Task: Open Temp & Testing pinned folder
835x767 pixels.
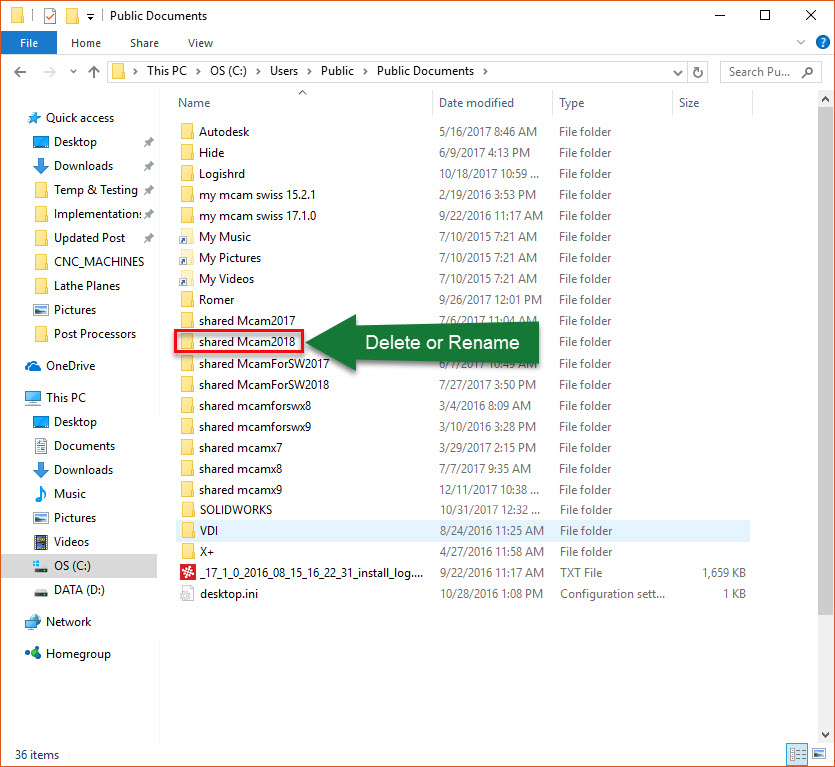Action: tap(96, 190)
